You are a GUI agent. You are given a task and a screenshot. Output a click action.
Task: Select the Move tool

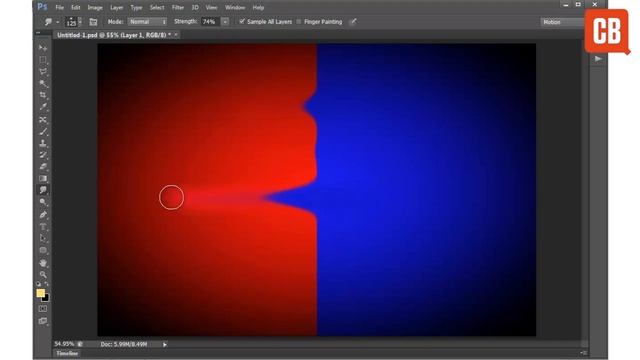point(43,48)
